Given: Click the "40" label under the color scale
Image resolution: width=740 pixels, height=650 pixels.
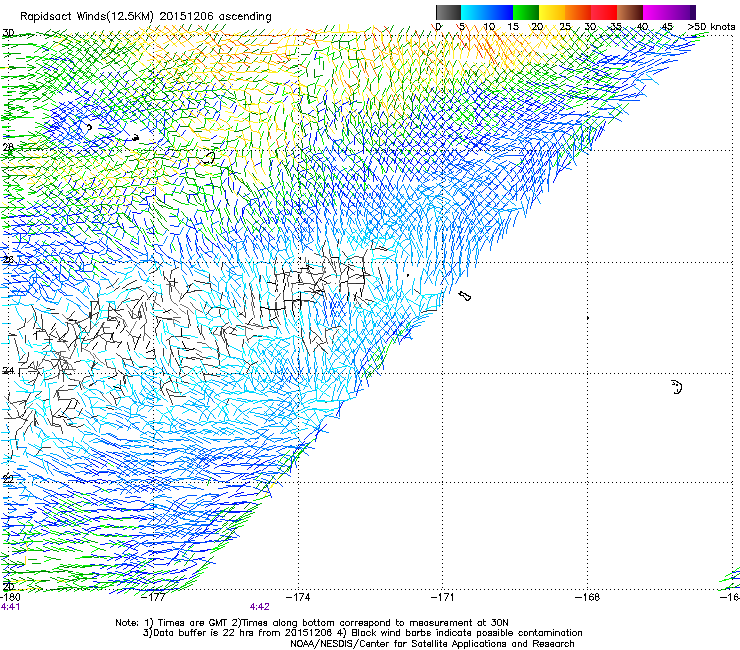Looking at the screenshot, I should [x=642, y=27].
